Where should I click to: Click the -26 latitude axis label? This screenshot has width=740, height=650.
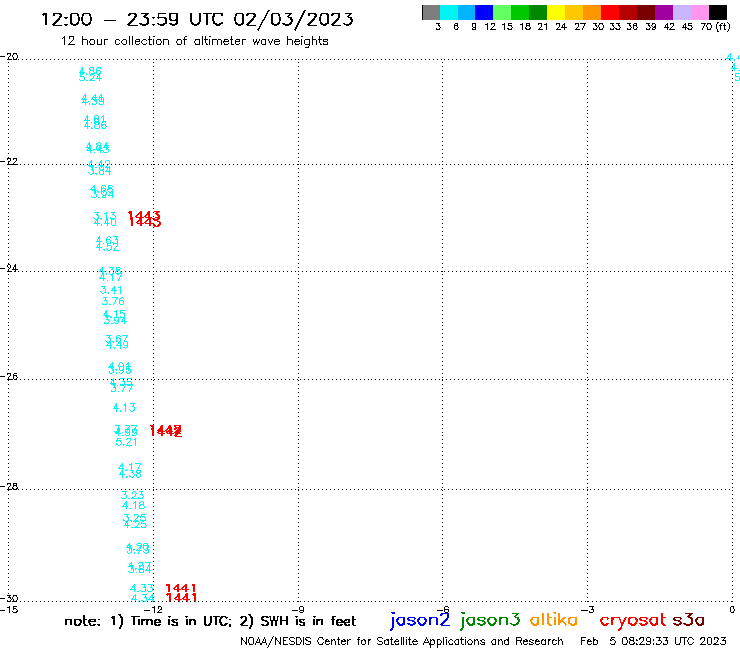(x=9, y=376)
